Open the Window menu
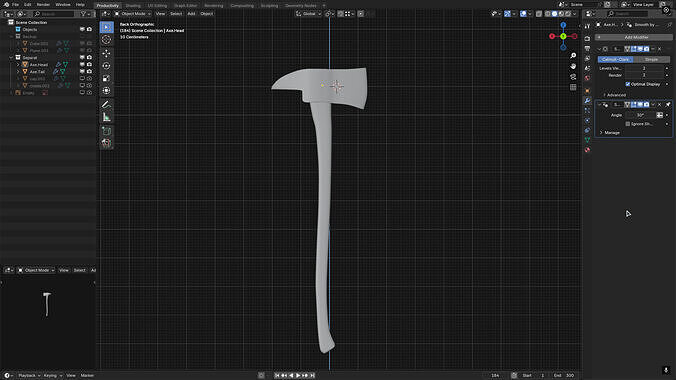676x380 pixels. (63, 4)
